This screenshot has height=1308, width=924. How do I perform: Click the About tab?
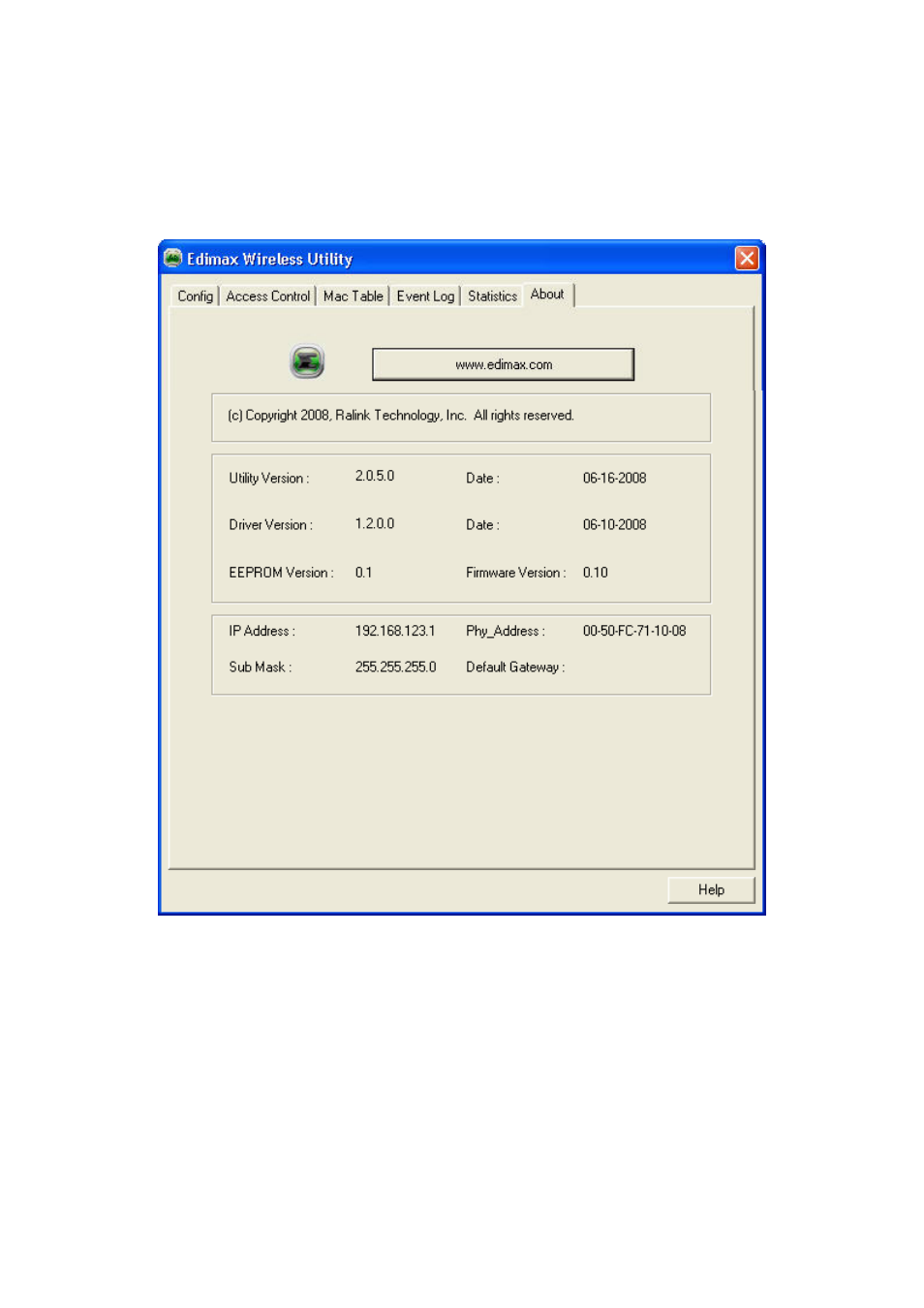(x=547, y=295)
